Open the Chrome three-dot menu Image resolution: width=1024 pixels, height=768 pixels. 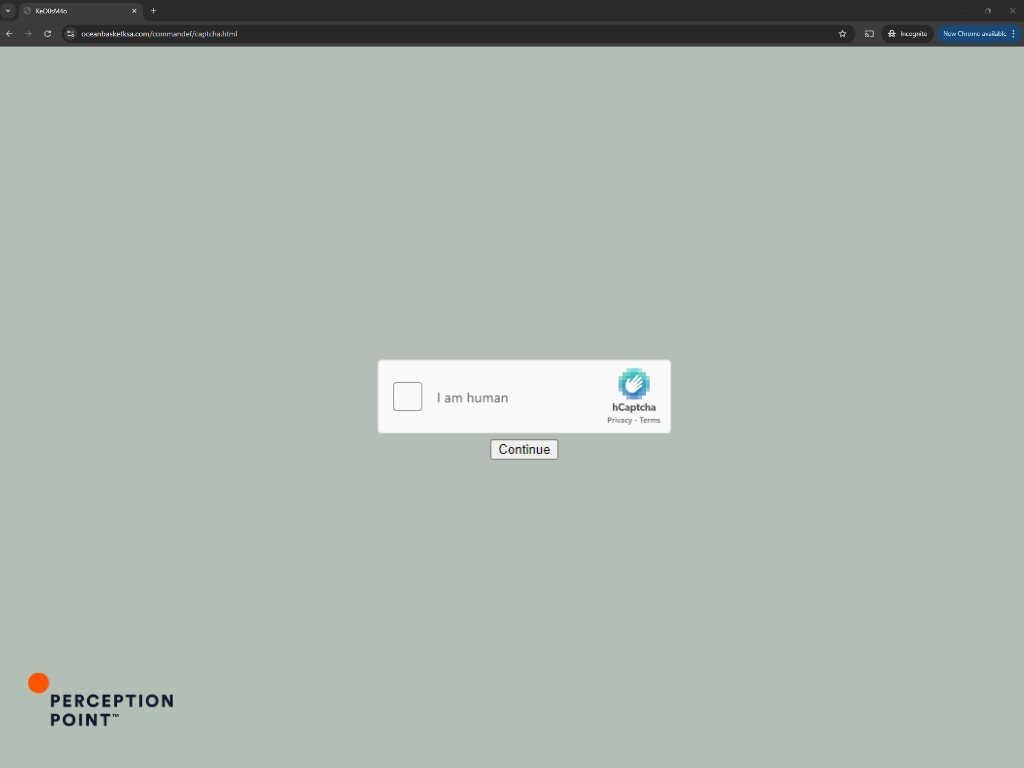(x=1013, y=34)
